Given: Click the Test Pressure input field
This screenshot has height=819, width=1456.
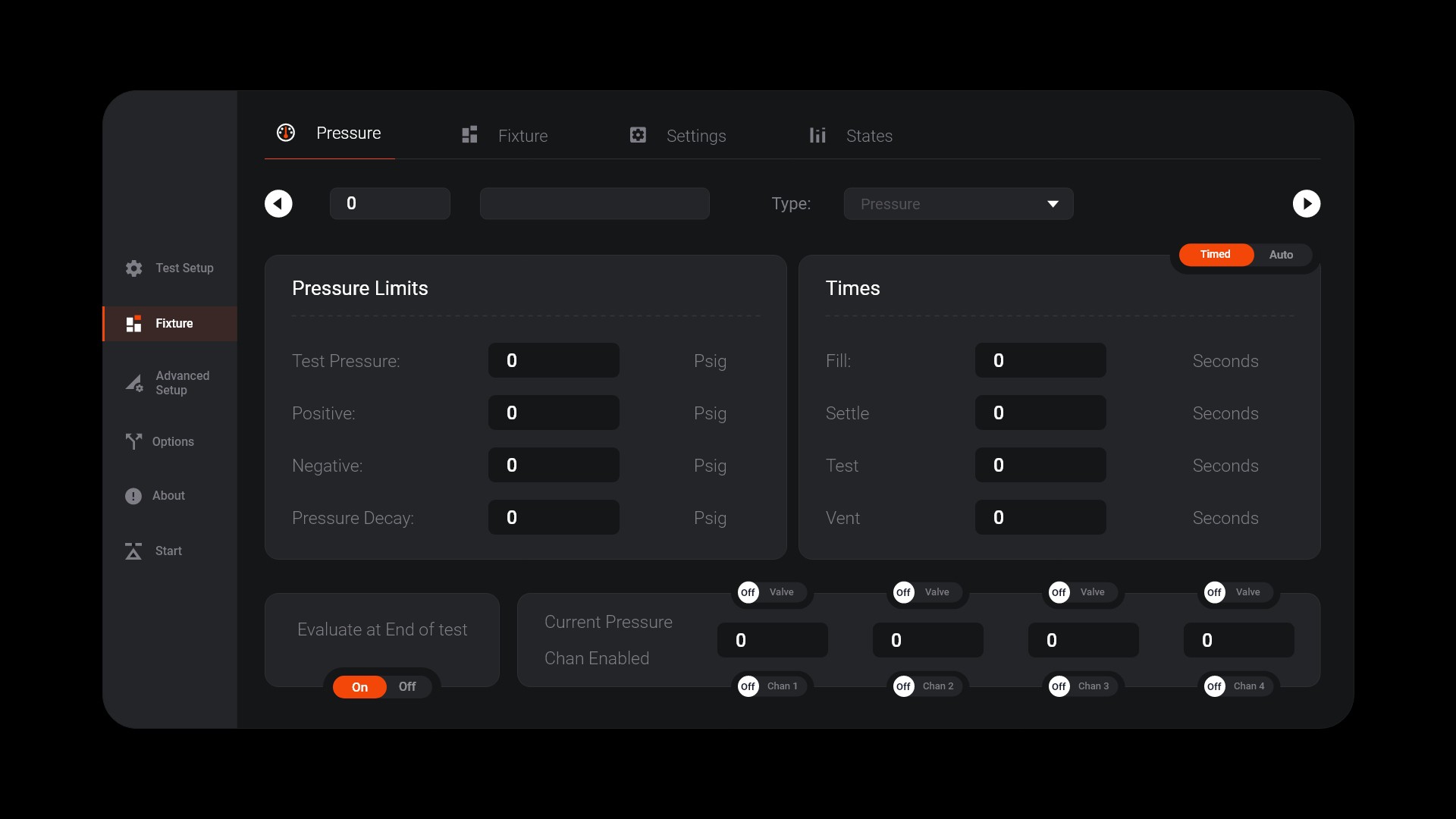Looking at the screenshot, I should coord(554,361).
